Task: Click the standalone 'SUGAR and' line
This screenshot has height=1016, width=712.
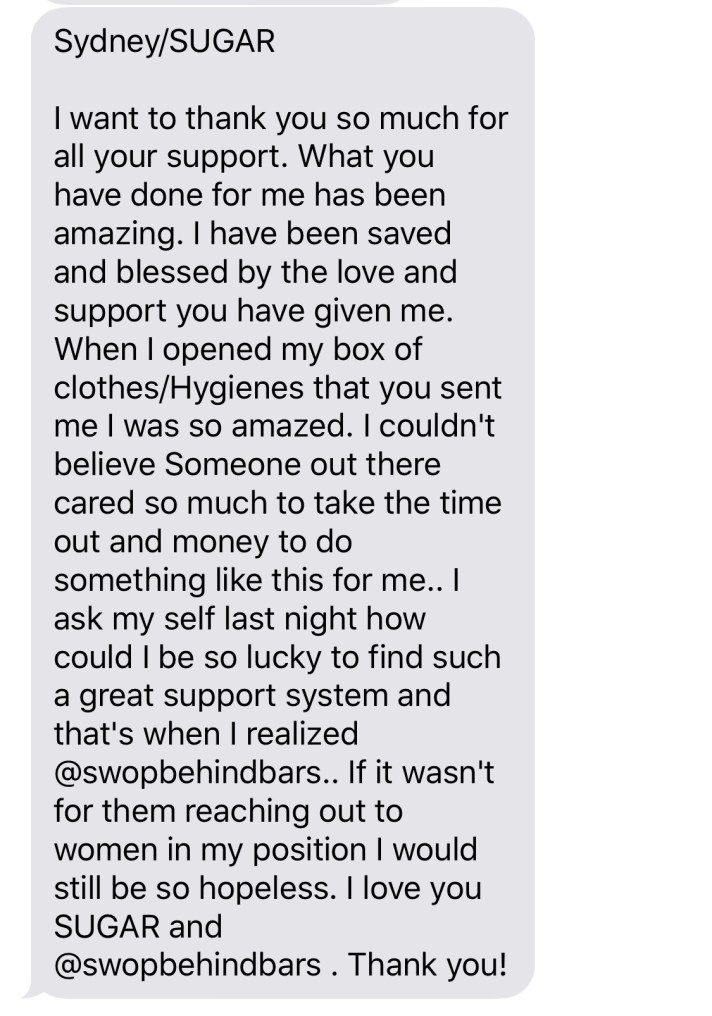Action: tap(138, 927)
